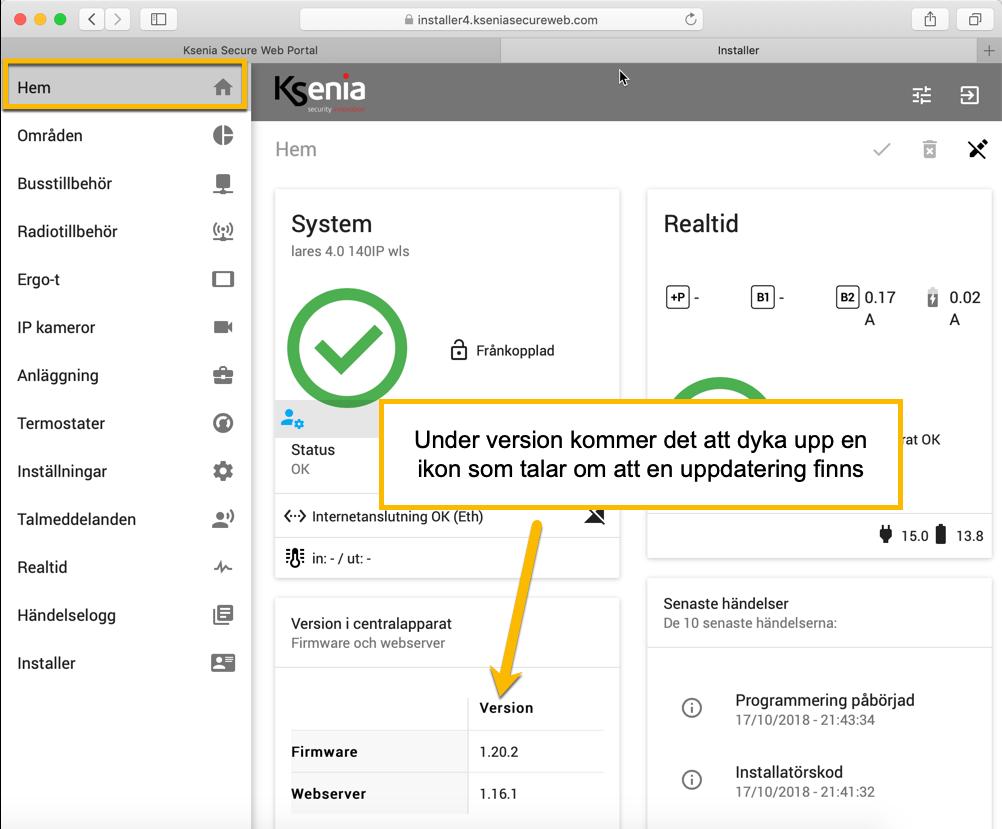The image size is (1002, 829).
Task: Click "Internetanslutning OK (Eth)" text
Action: (x=397, y=516)
